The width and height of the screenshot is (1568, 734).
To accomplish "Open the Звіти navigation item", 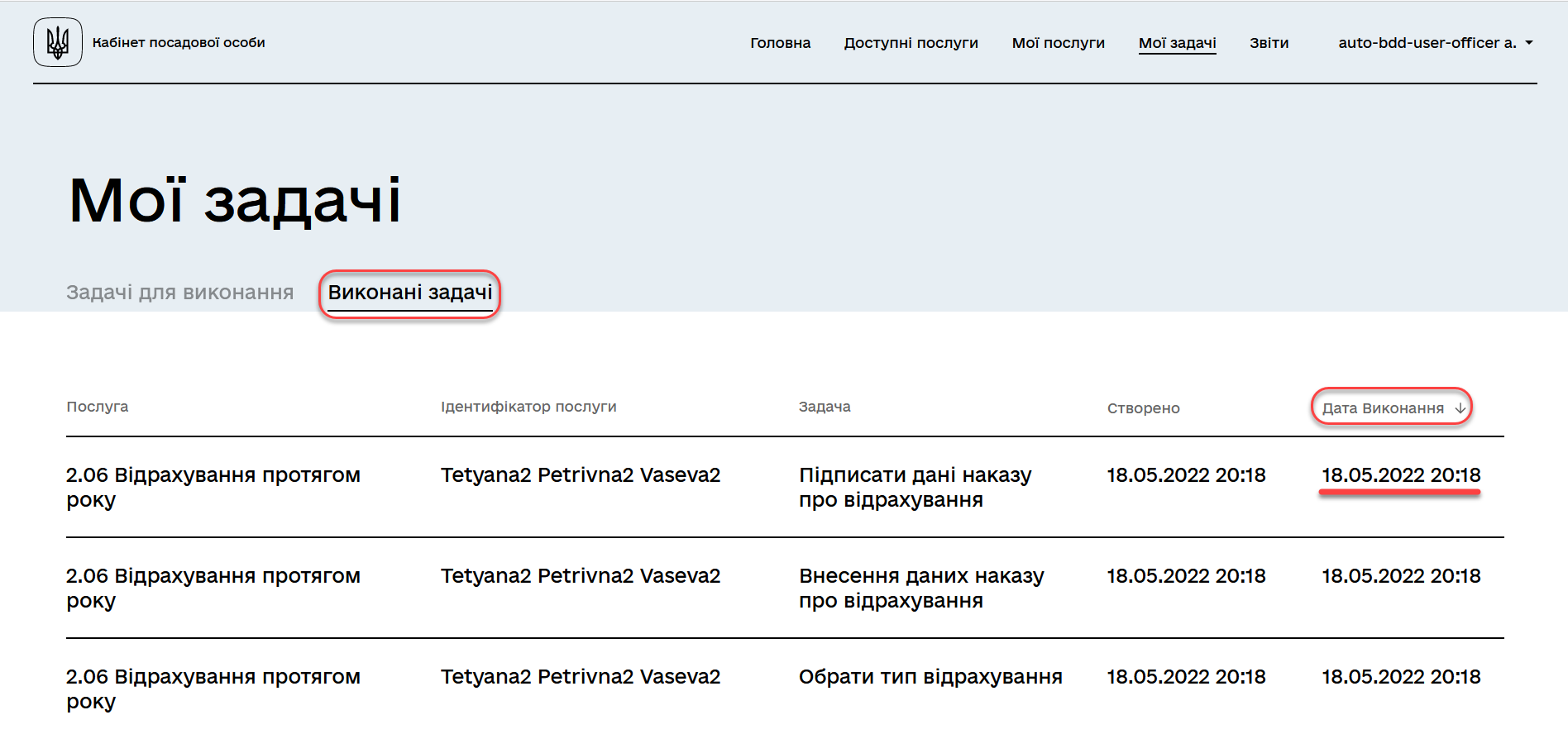I will [1269, 43].
